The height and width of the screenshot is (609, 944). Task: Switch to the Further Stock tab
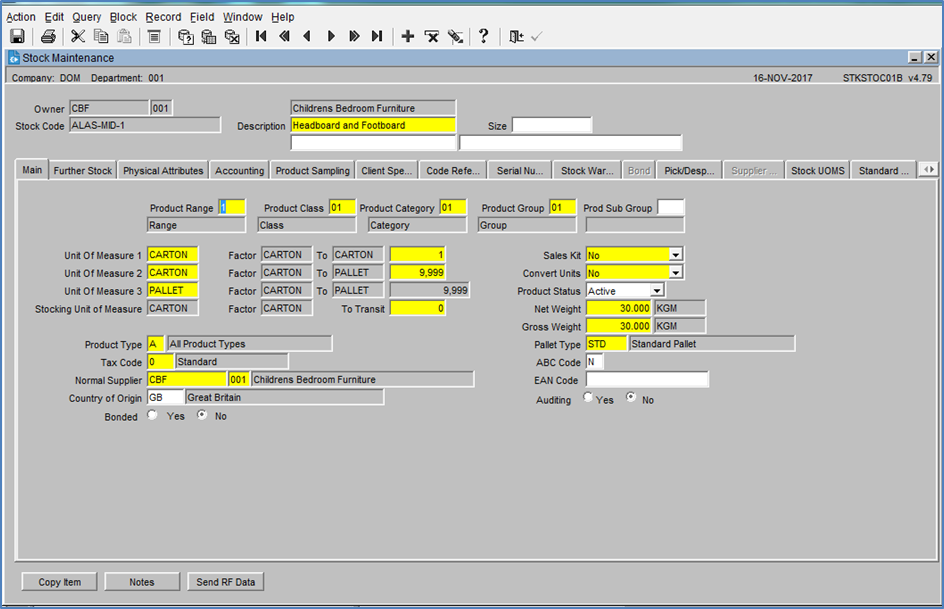[82, 171]
